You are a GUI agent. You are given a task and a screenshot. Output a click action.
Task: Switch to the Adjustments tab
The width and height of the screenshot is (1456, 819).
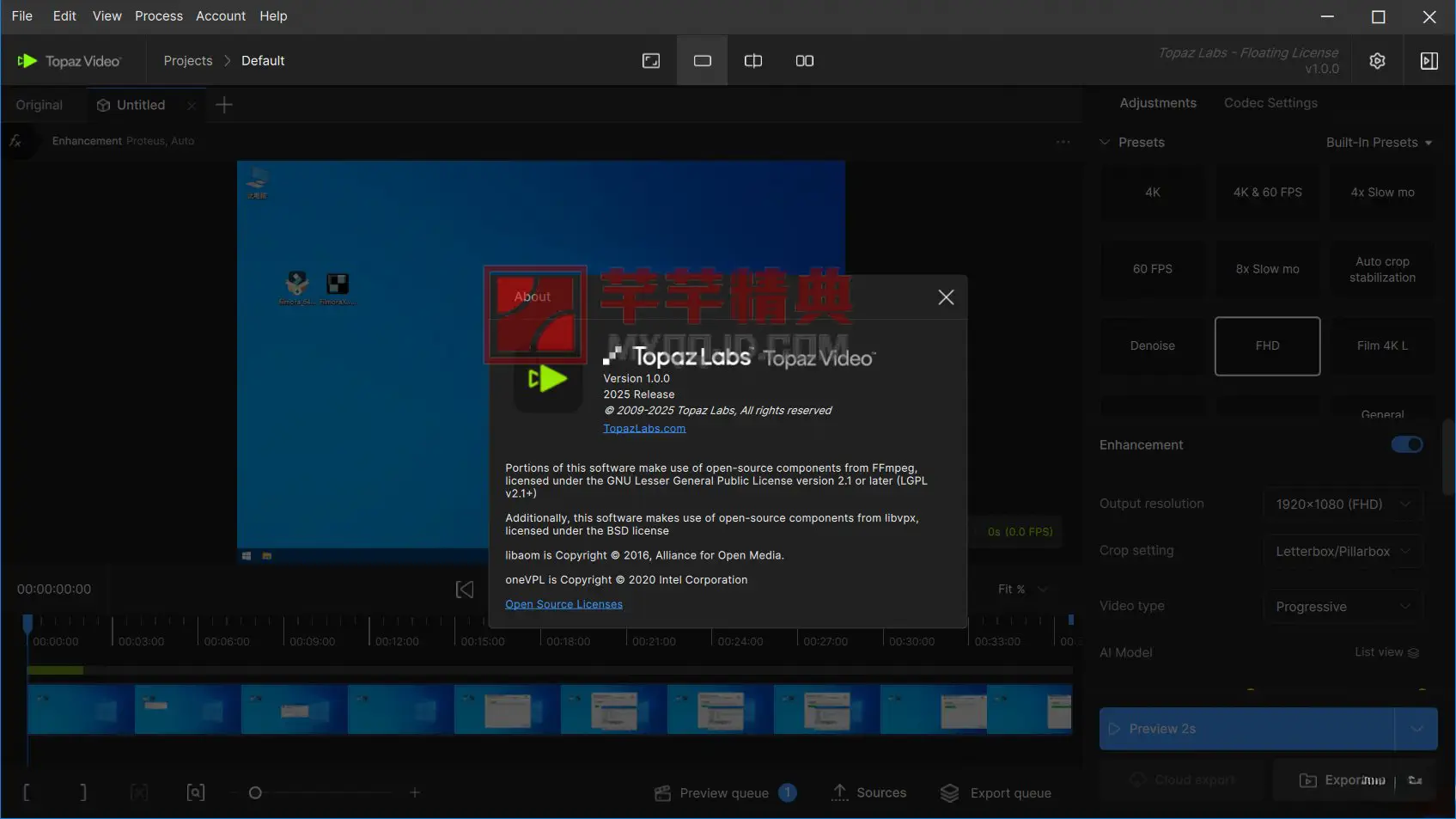1158,103
